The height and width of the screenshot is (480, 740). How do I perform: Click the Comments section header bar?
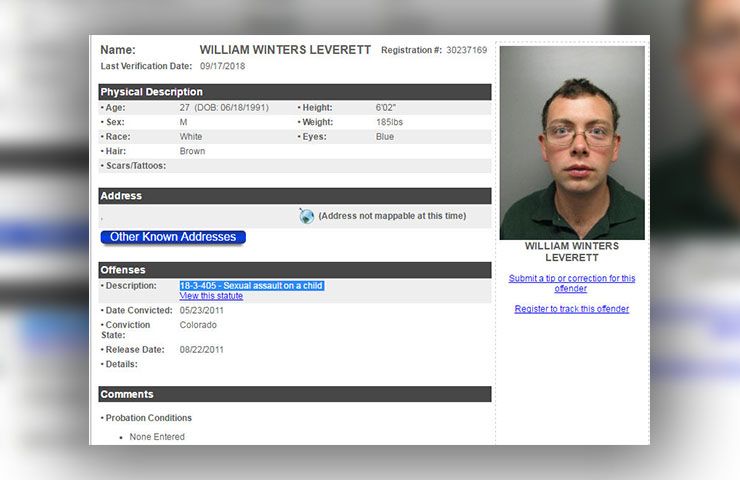pyautogui.click(x=294, y=394)
